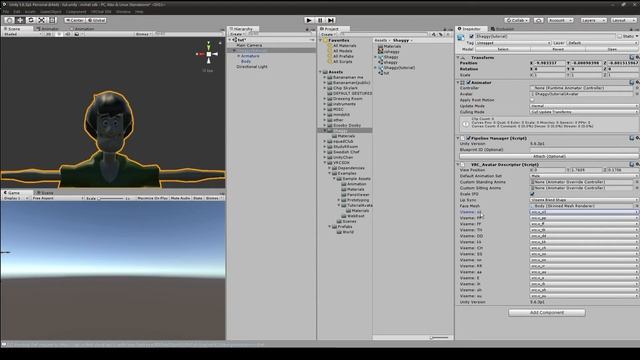640x360 pixels.
Task: Toggle 2D view in Scene toolbar
Action: point(49,34)
